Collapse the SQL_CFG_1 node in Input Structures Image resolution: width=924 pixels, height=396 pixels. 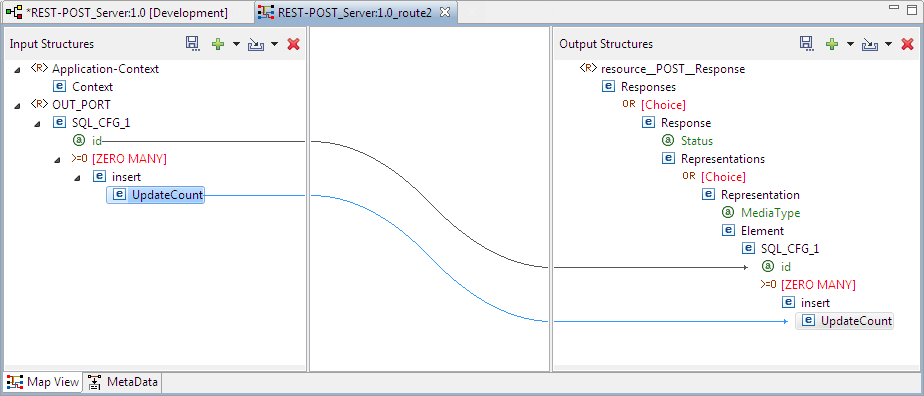[37, 124]
